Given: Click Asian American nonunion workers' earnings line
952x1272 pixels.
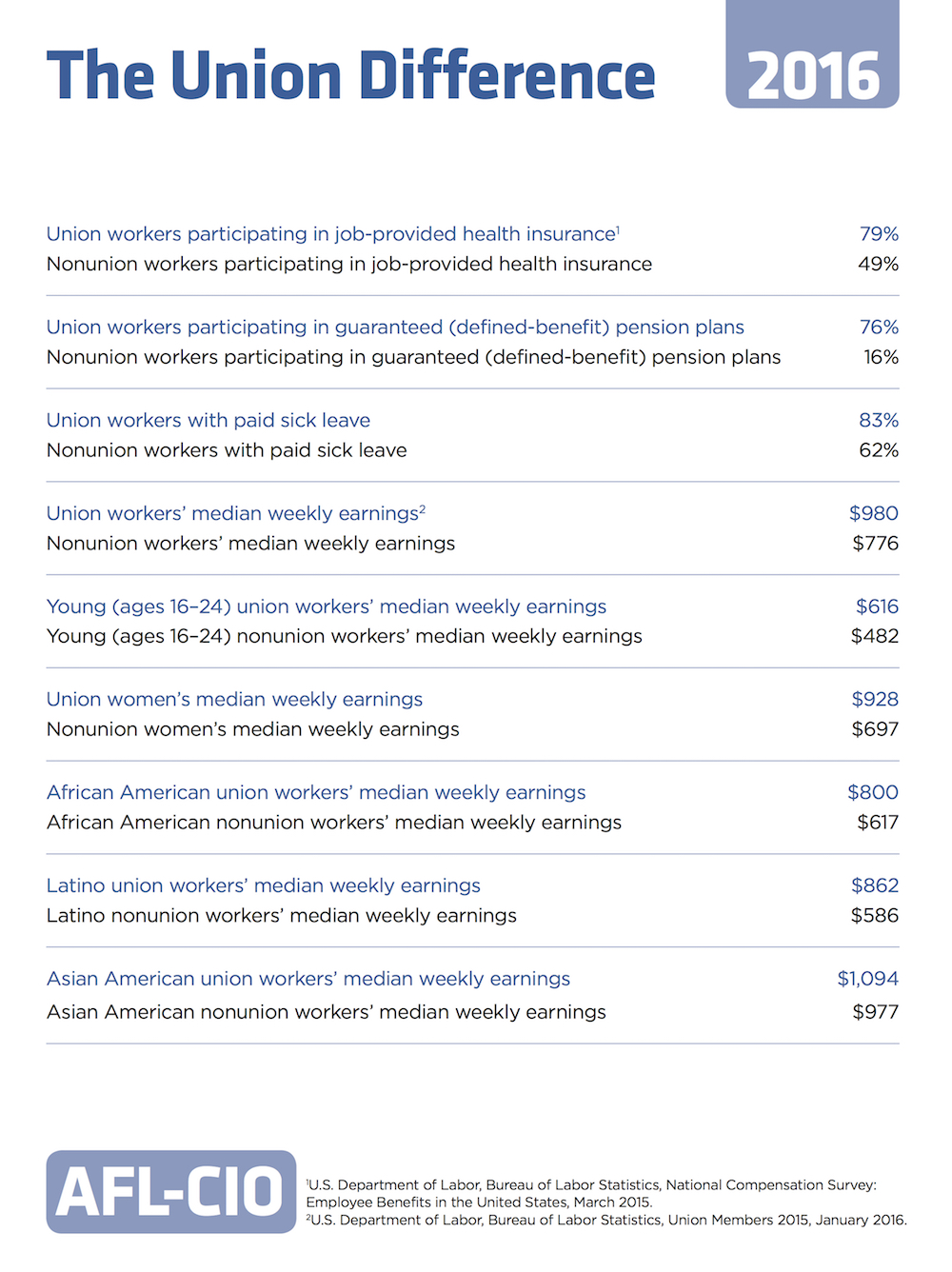Looking at the screenshot, I should [x=327, y=1012].
